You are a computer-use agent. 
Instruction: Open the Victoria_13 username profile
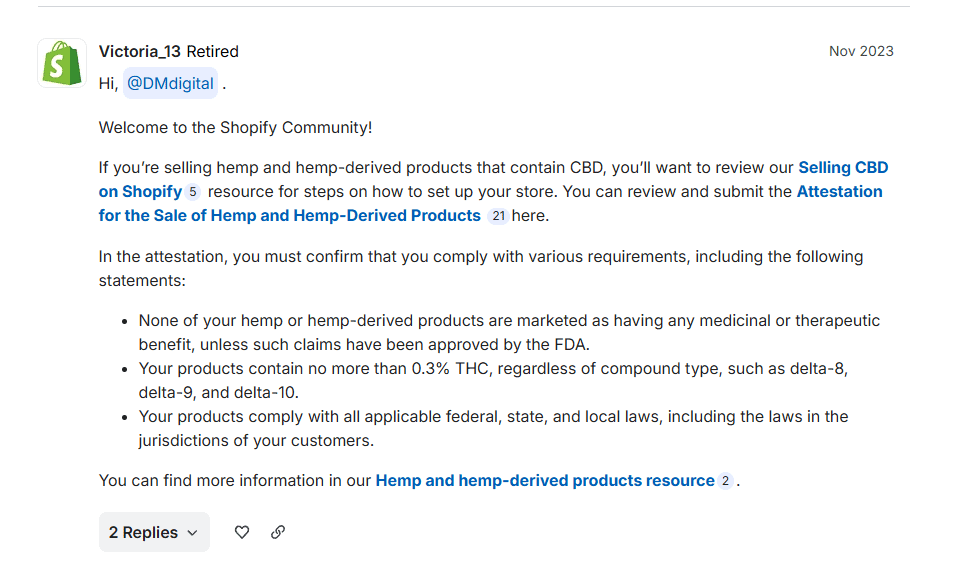tap(140, 51)
